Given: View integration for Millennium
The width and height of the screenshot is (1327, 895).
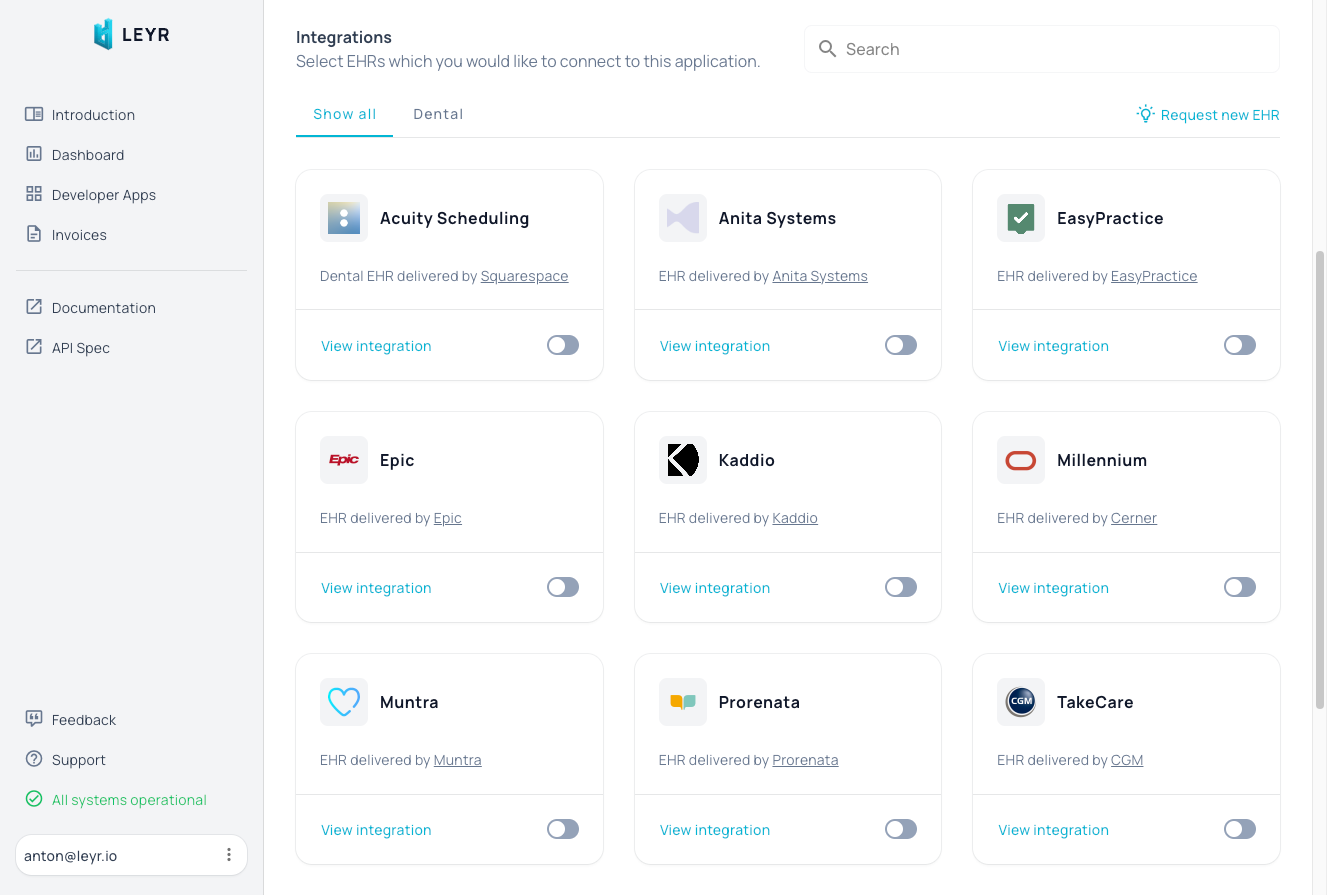Looking at the screenshot, I should pos(1053,588).
